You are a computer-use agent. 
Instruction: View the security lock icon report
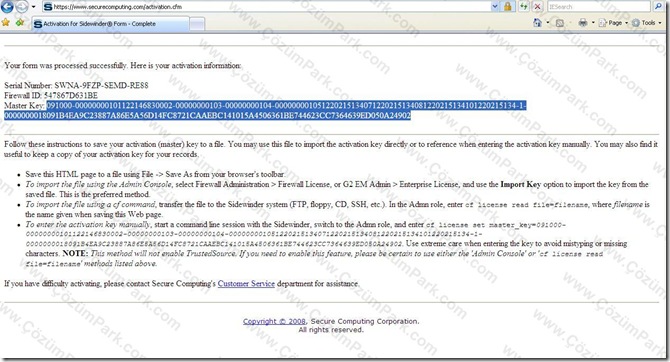tap(508, 7)
